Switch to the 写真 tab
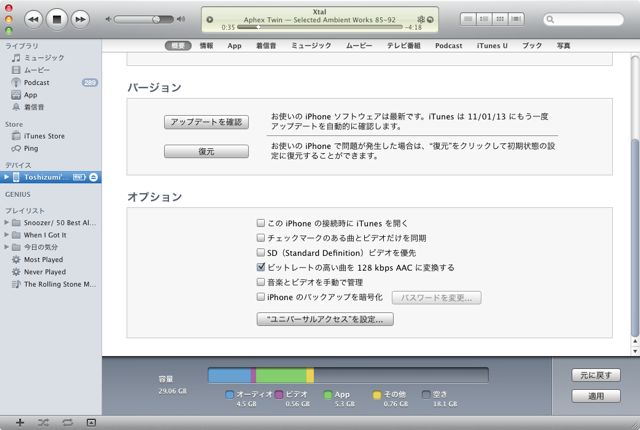Viewport: 640px width, 430px height. point(564,46)
